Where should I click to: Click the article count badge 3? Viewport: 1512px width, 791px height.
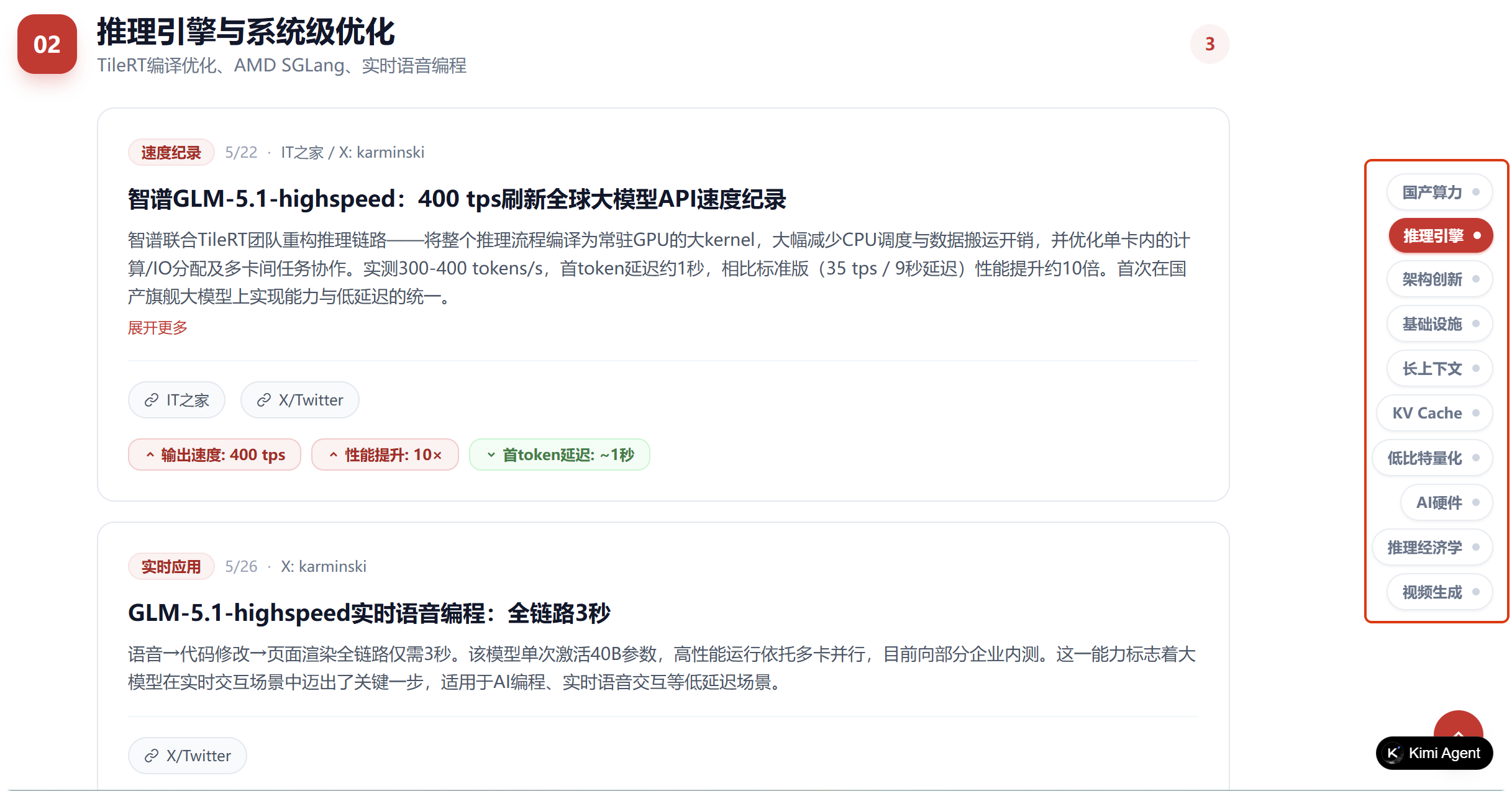(1209, 44)
